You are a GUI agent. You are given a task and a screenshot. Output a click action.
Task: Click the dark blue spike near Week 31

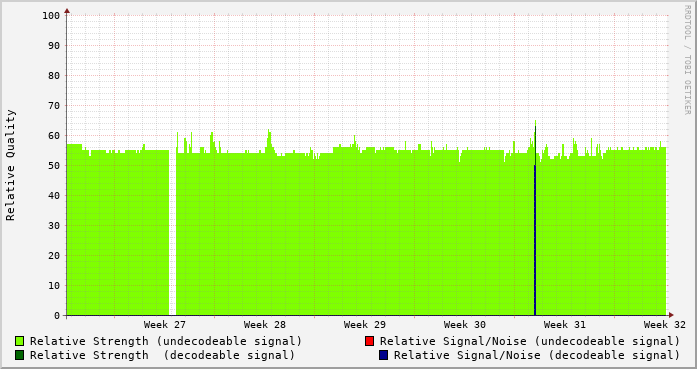pos(535,240)
